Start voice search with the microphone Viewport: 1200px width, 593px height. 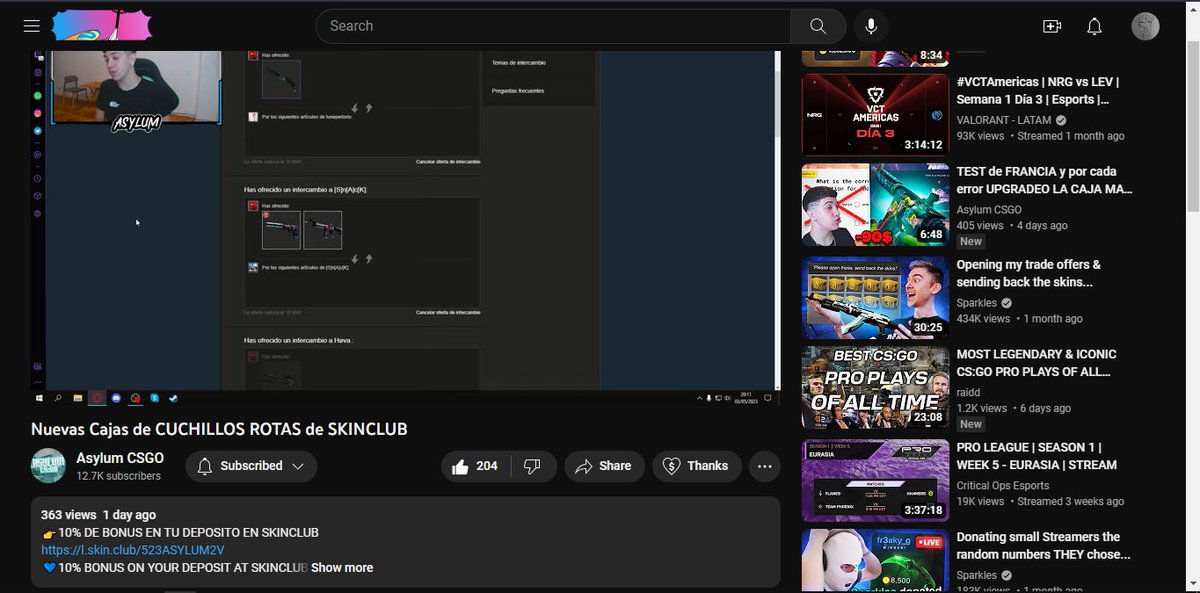[x=871, y=26]
